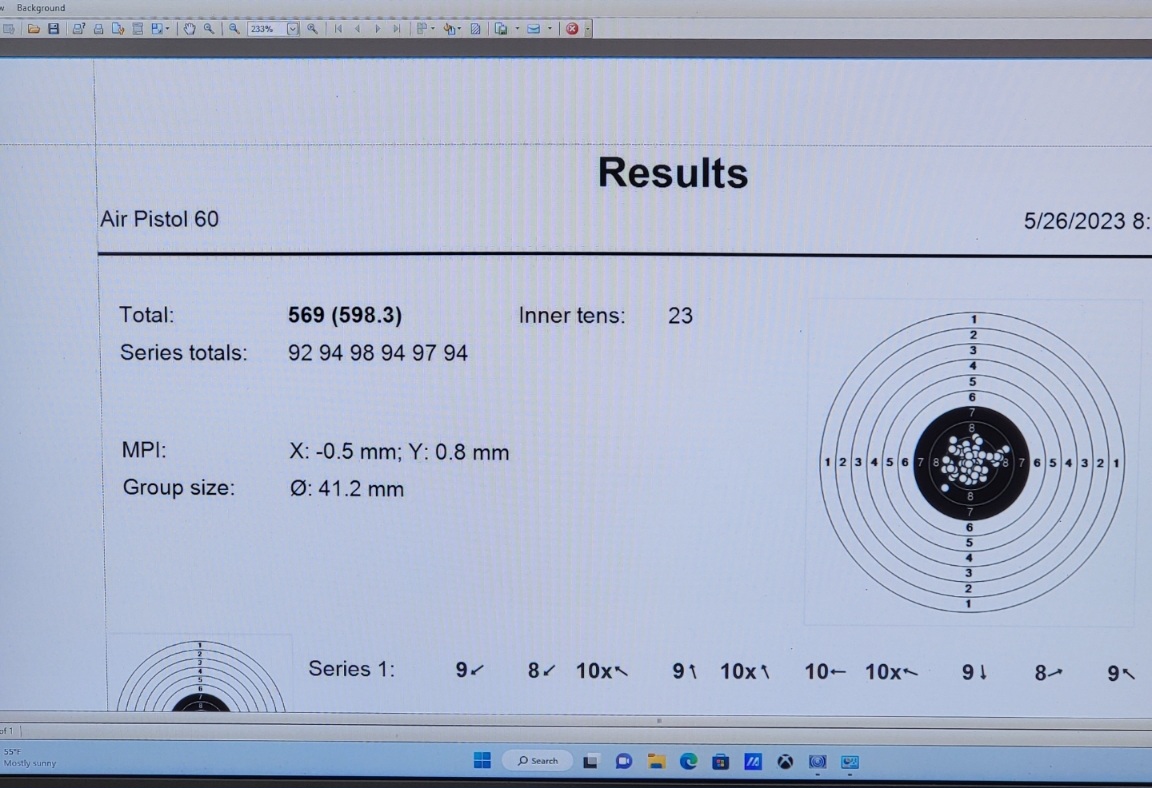
Task: Click the "Series totals:" label
Action: (x=184, y=353)
